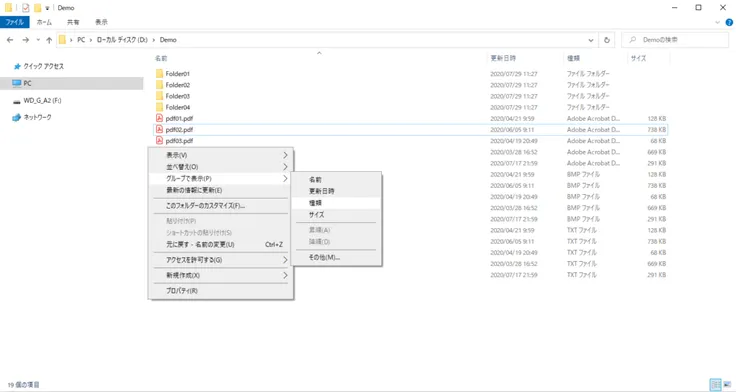Click the pdf01.pdf Acrobat file icon
This screenshot has height=392, width=736.
click(x=159, y=118)
